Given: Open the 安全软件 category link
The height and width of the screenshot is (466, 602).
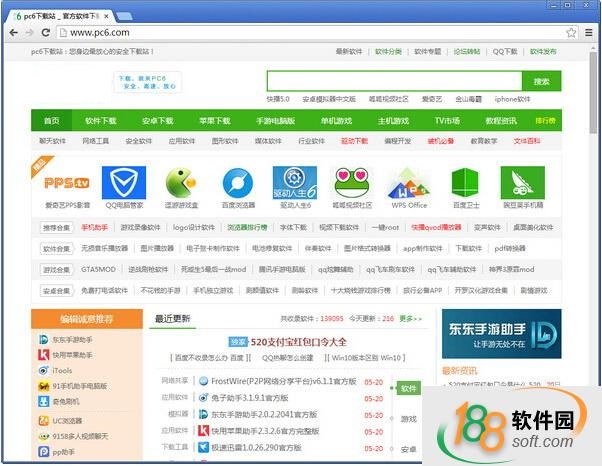Looking at the screenshot, I should tap(139, 141).
